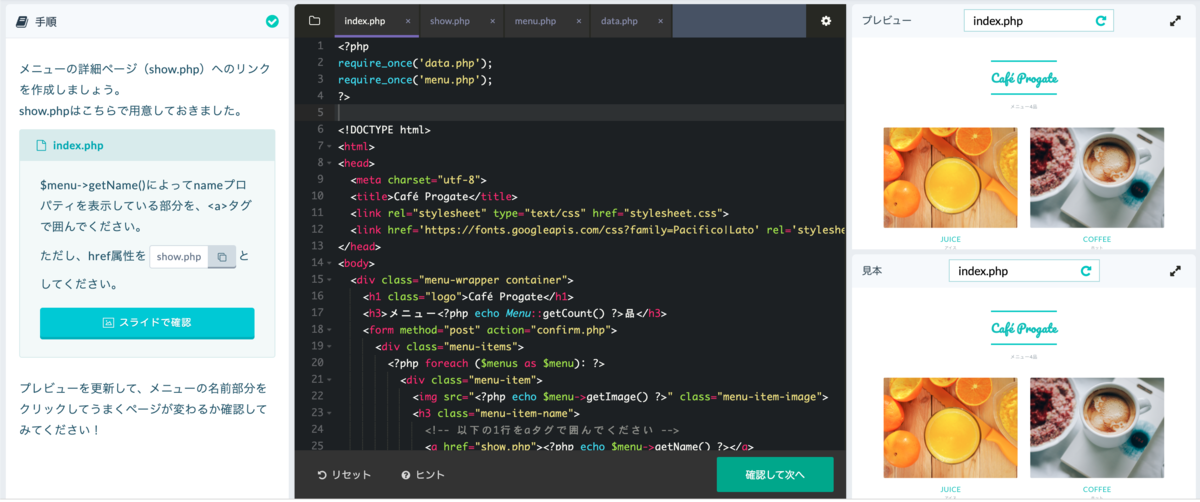Click the juice image in the プレビュー panel

tap(951, 177)
